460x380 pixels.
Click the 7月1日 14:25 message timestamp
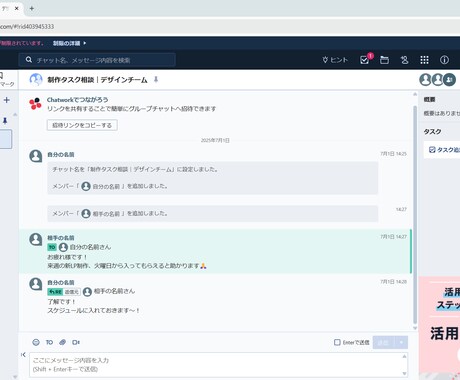393,154
